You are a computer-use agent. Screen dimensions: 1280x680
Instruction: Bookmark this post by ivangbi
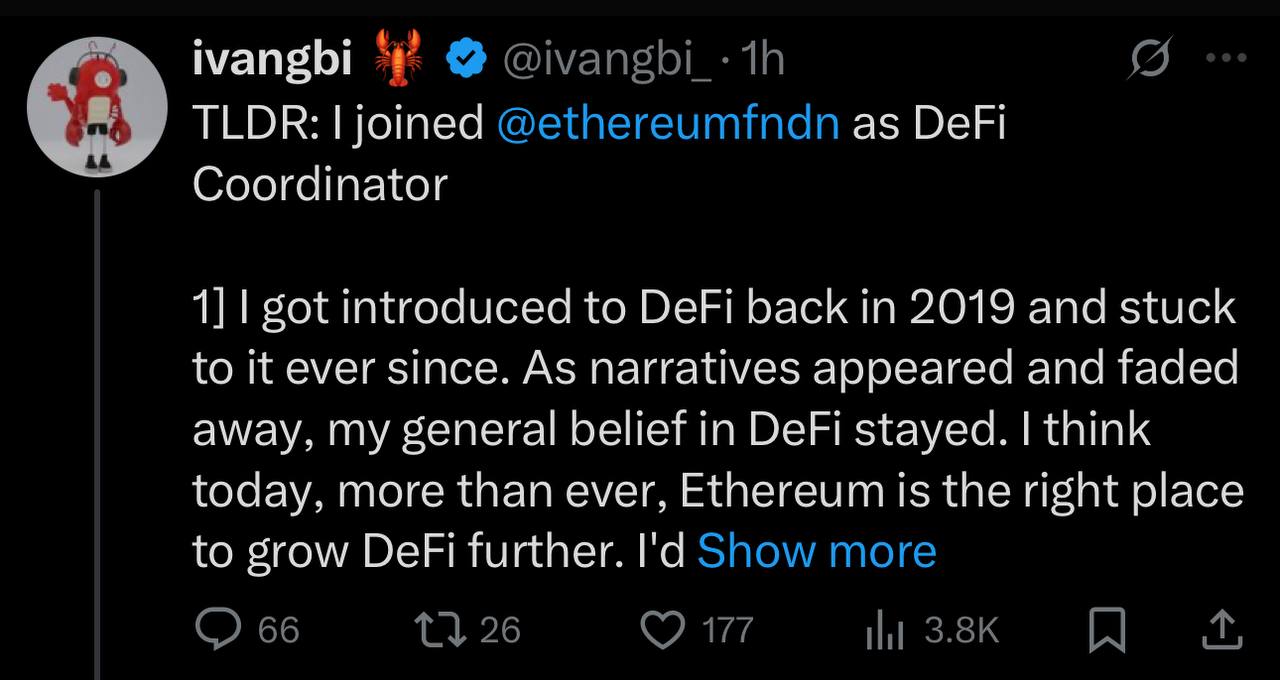point(1107,630)
